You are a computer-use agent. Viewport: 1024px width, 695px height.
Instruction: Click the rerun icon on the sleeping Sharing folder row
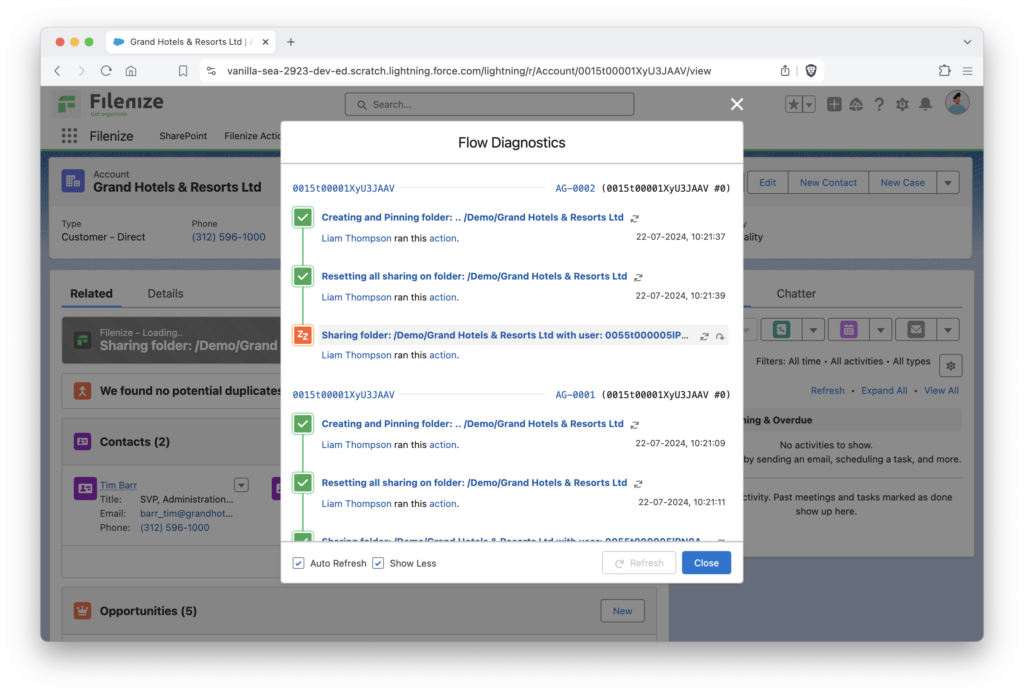[x=704, y=336]
